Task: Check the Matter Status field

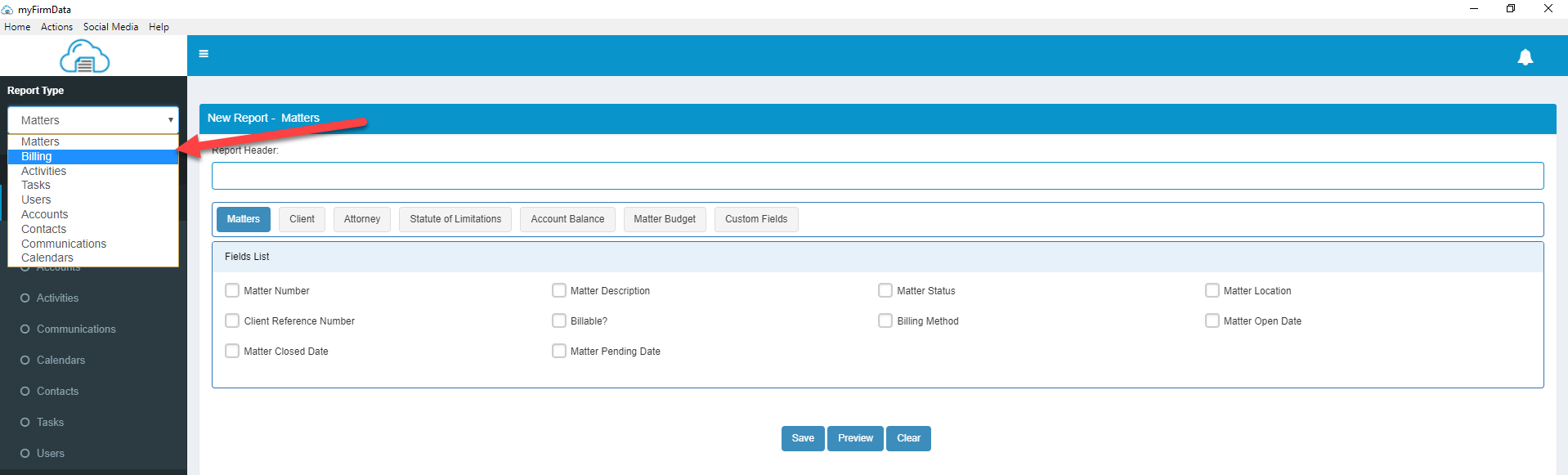Action: coord(885,290)
